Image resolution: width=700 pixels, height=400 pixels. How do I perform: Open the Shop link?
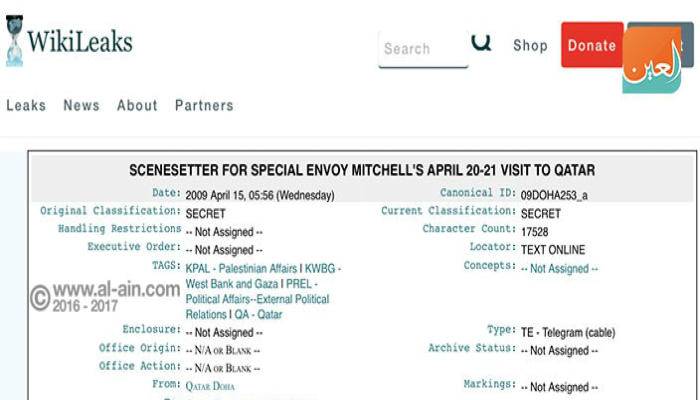(530, 46)
